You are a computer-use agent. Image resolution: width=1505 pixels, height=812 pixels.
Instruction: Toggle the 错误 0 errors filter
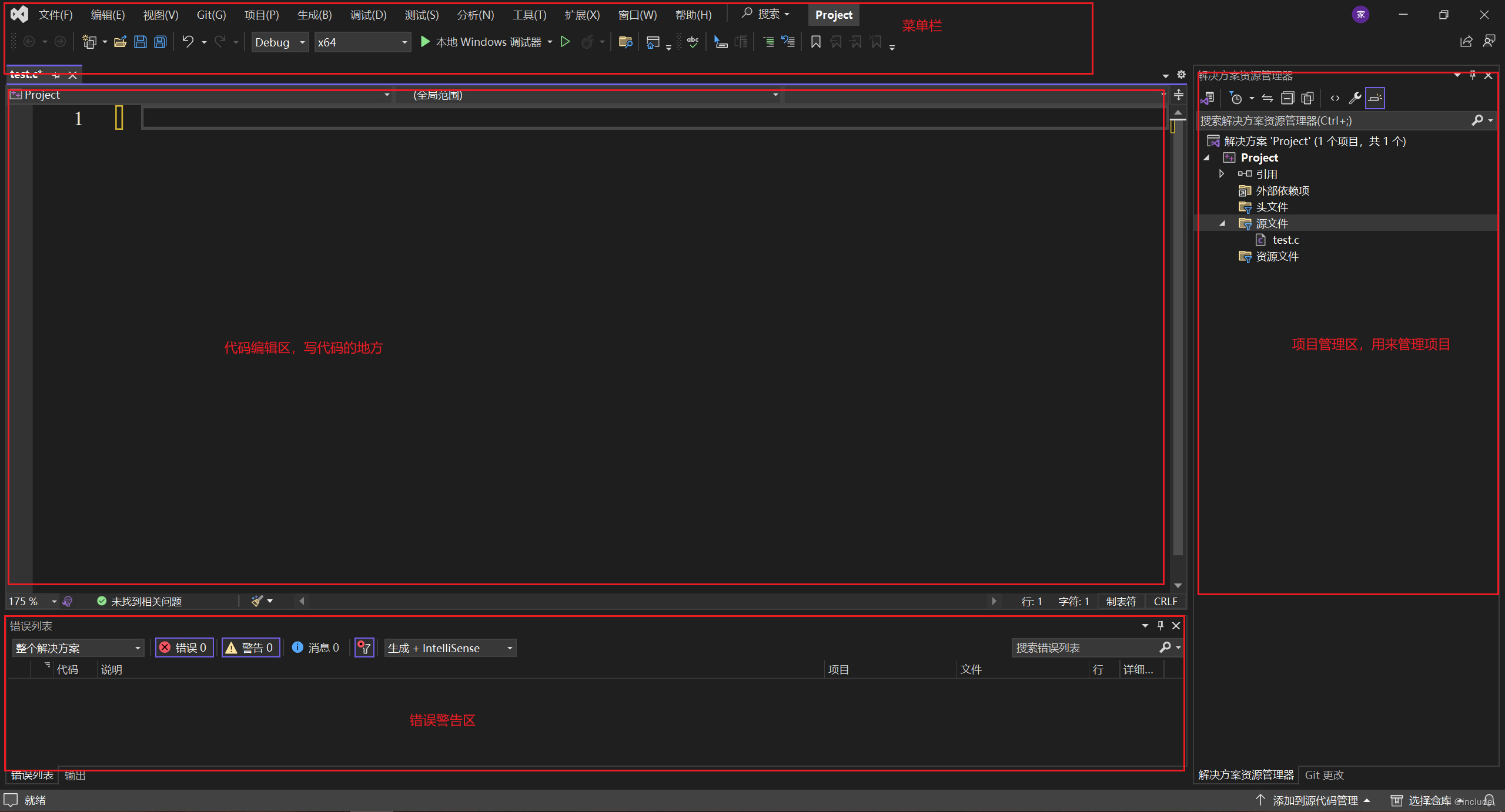pos(184,647)
